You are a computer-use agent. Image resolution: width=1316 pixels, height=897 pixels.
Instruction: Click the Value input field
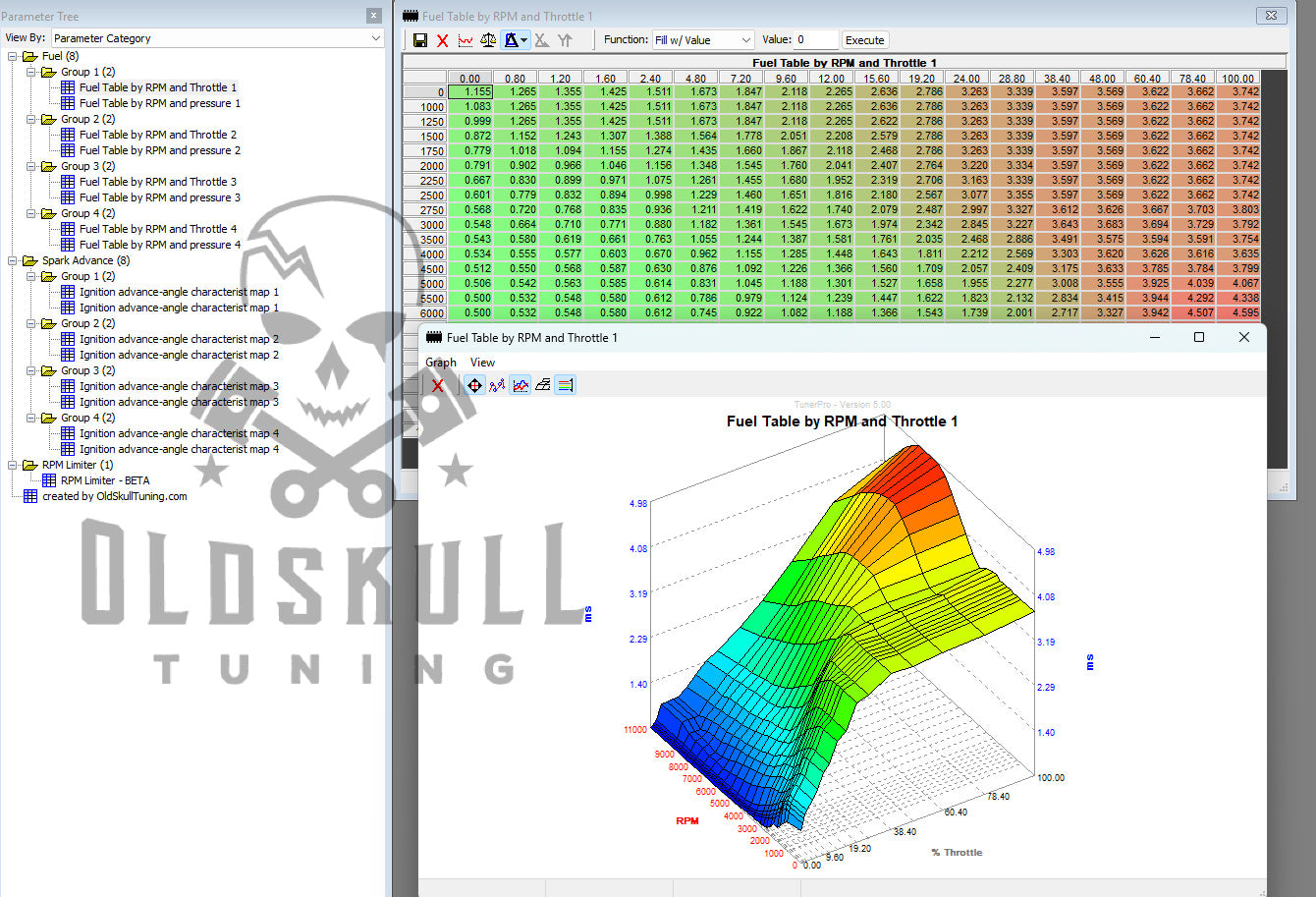coord(815,40)
